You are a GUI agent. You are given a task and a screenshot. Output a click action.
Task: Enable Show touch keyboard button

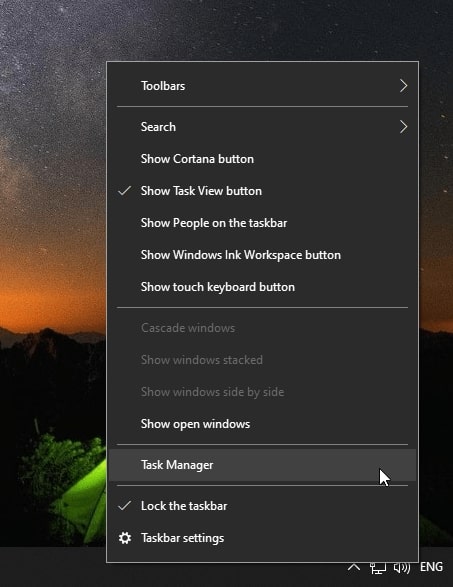point(262,287)
